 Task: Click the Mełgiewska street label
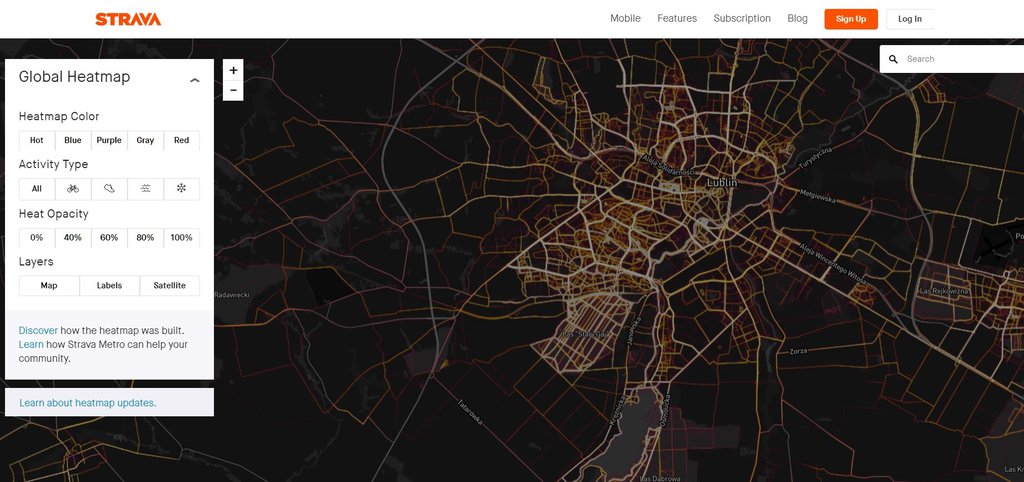[x=817, y=195]
